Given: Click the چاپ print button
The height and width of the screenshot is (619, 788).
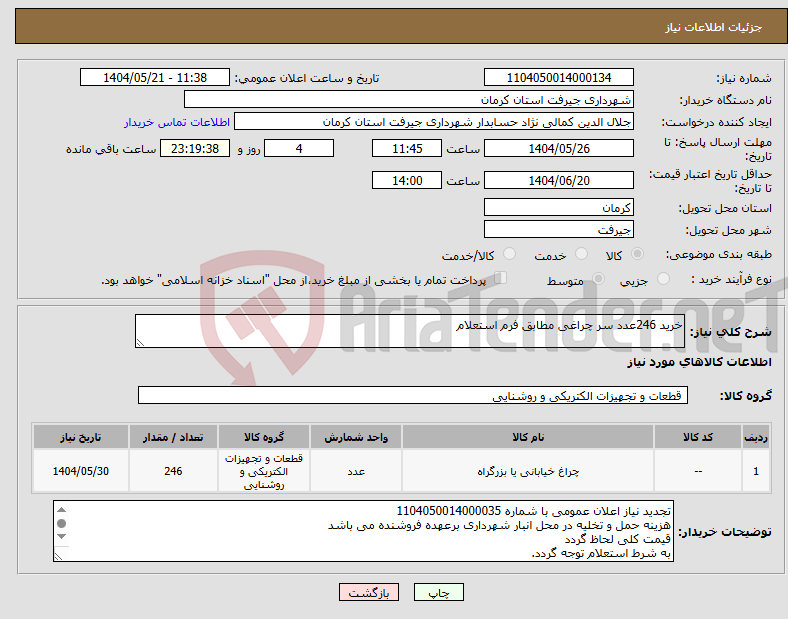Looking at the screenshot, I should click(x=438, y=592).
